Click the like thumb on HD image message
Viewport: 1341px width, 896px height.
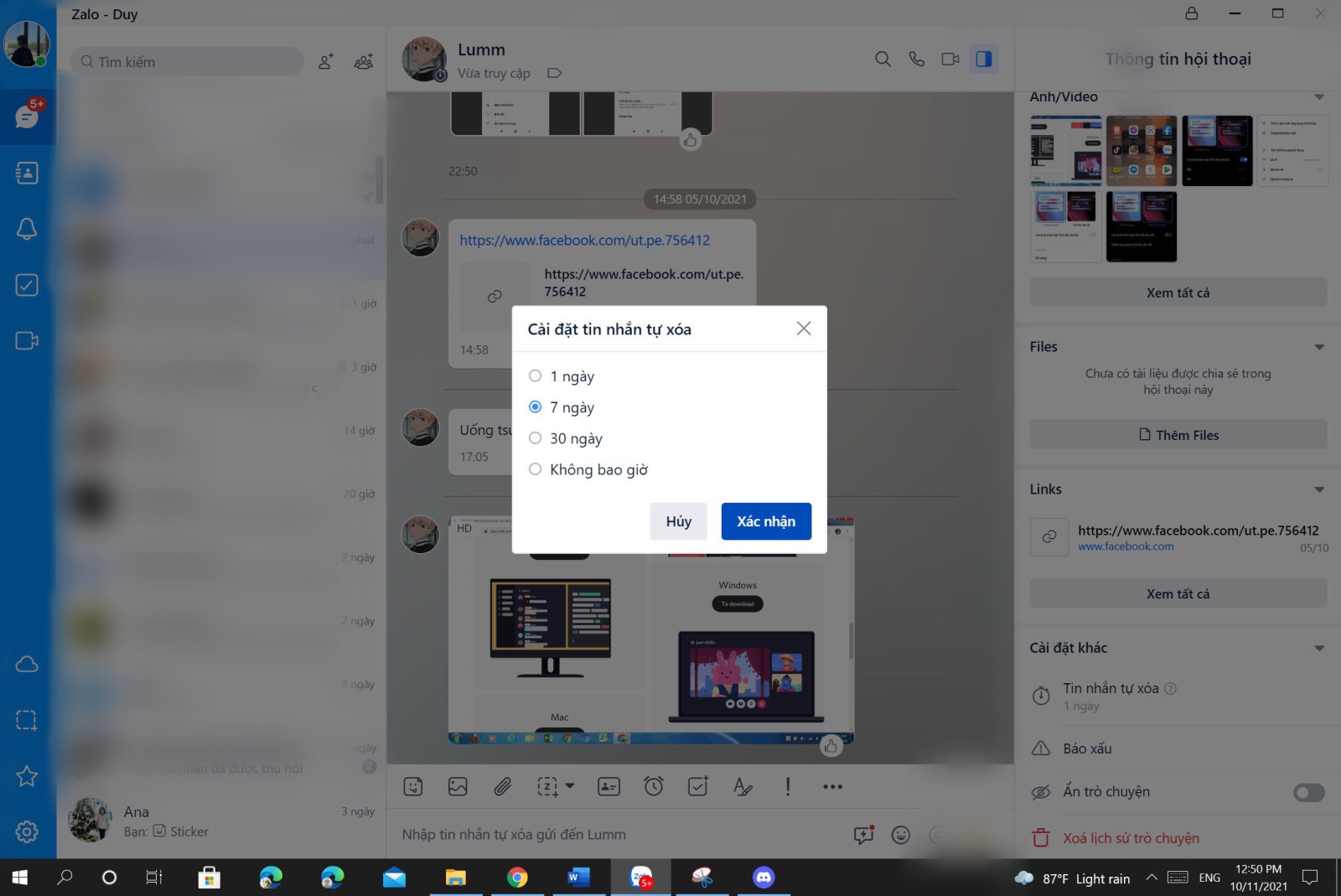830,746
